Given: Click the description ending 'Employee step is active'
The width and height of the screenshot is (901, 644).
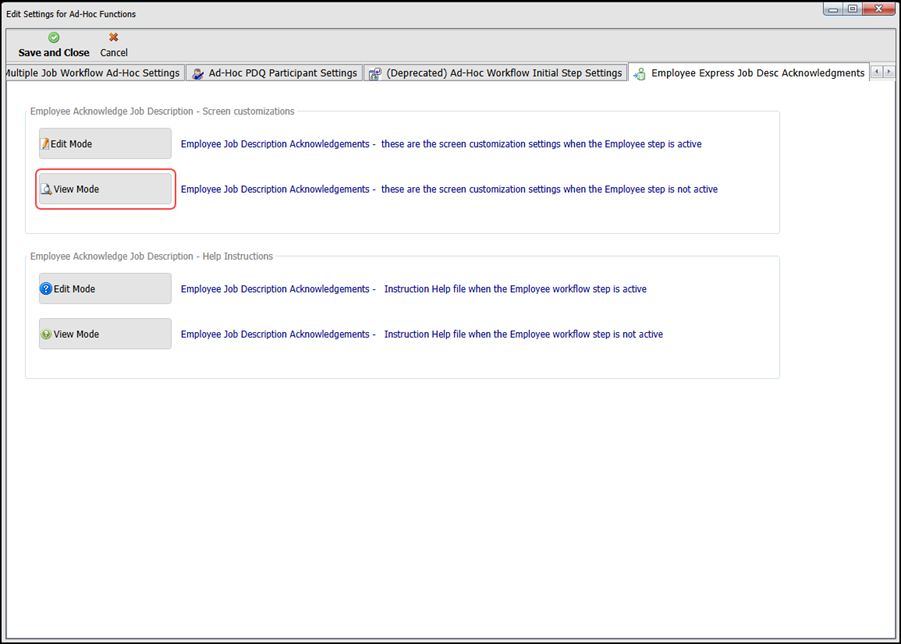Looking at the screenshot, I should coord(441,144).
